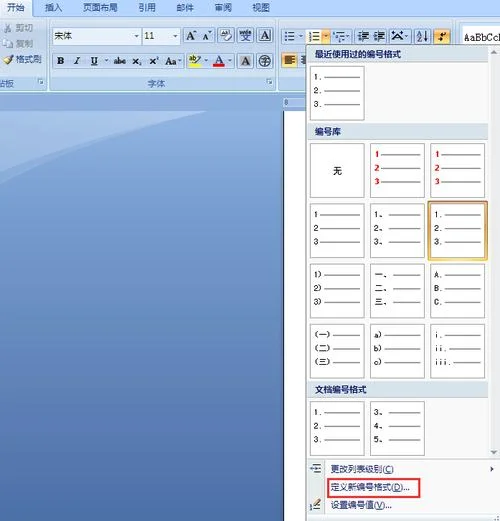Open the font name dropdown
Image resolution: width=500 pixels, height=521 pixels.
tap(136, 36)
